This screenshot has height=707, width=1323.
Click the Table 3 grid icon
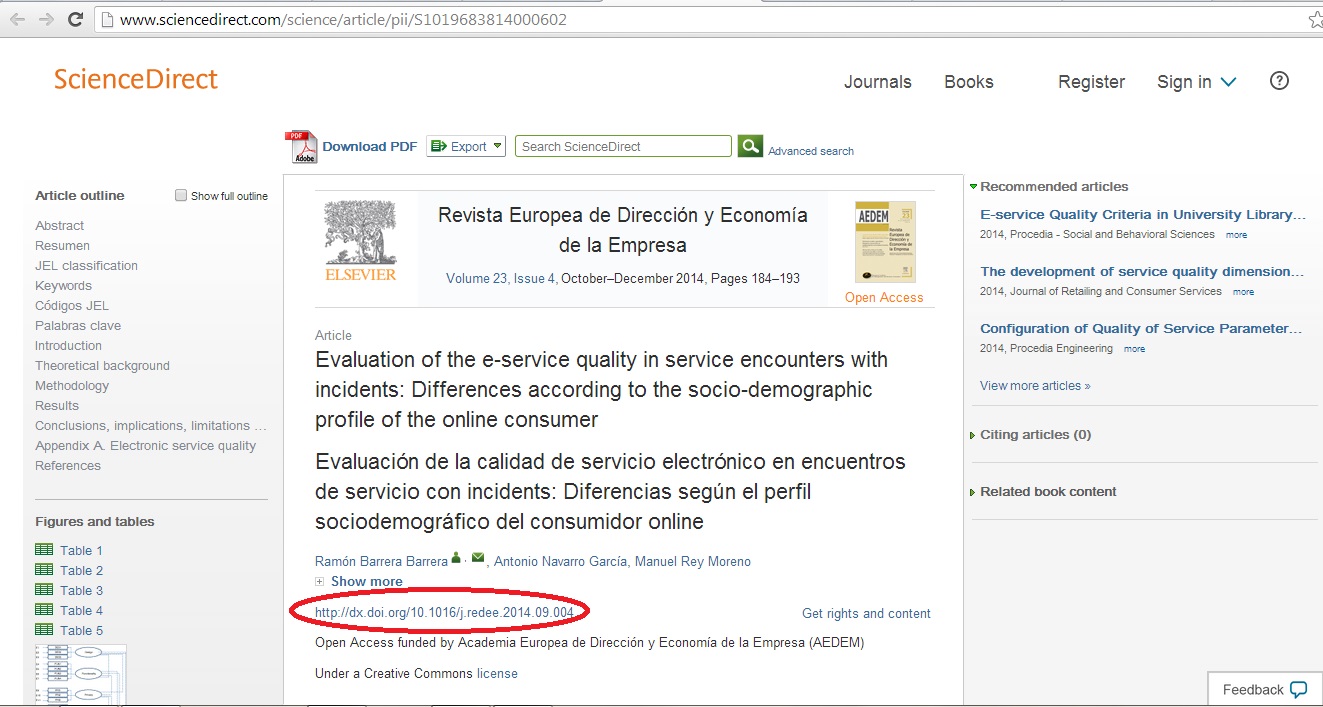[44, 590]
